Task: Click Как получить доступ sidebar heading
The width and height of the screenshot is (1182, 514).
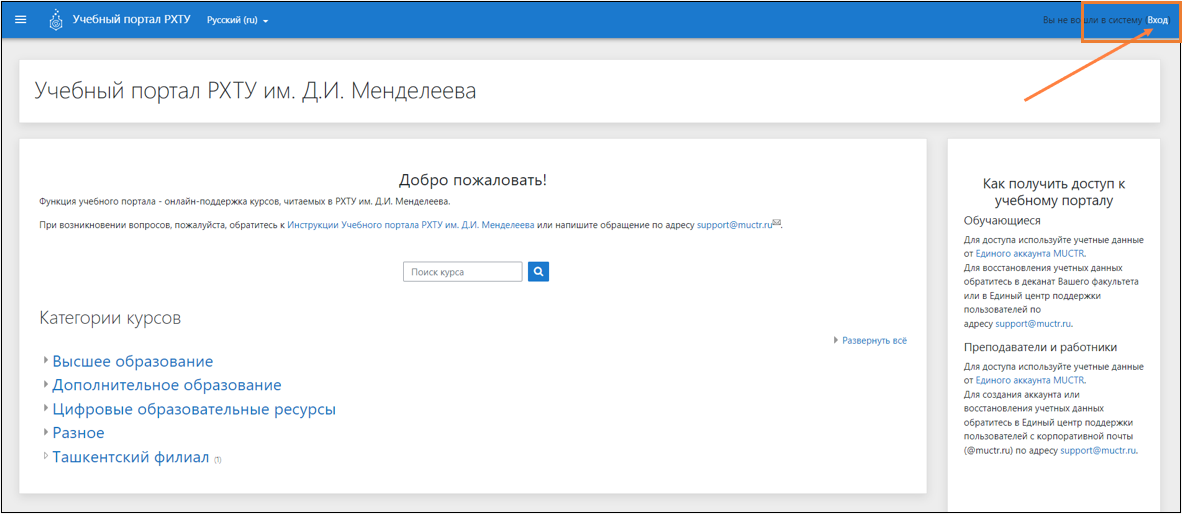Action: pyautogui.click(x=1054, y=192)
